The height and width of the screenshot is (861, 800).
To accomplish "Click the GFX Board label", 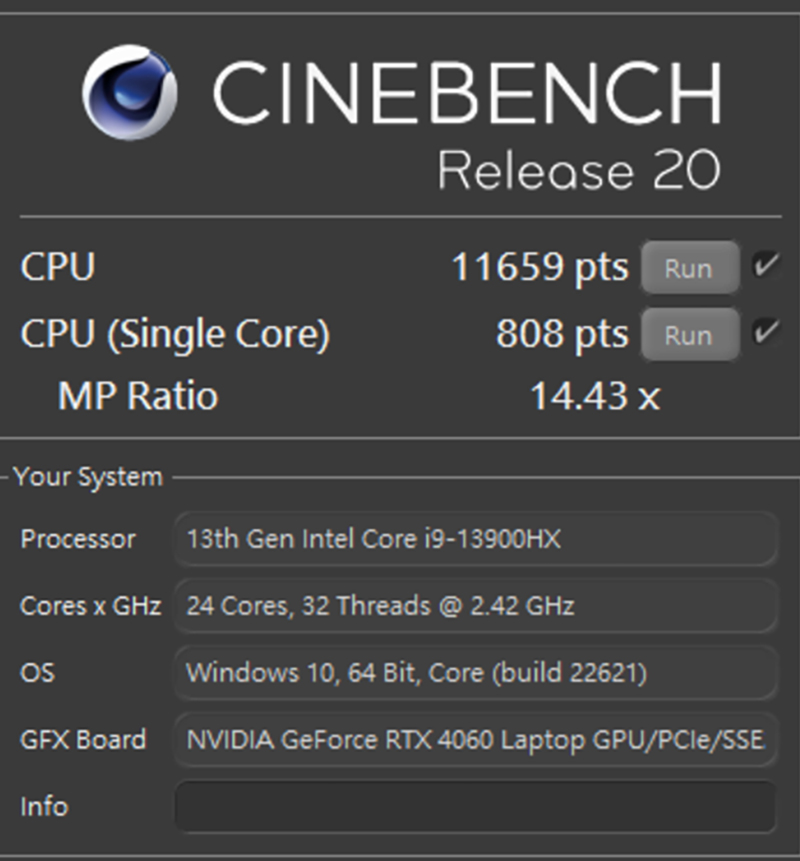I will click(83, 740).
